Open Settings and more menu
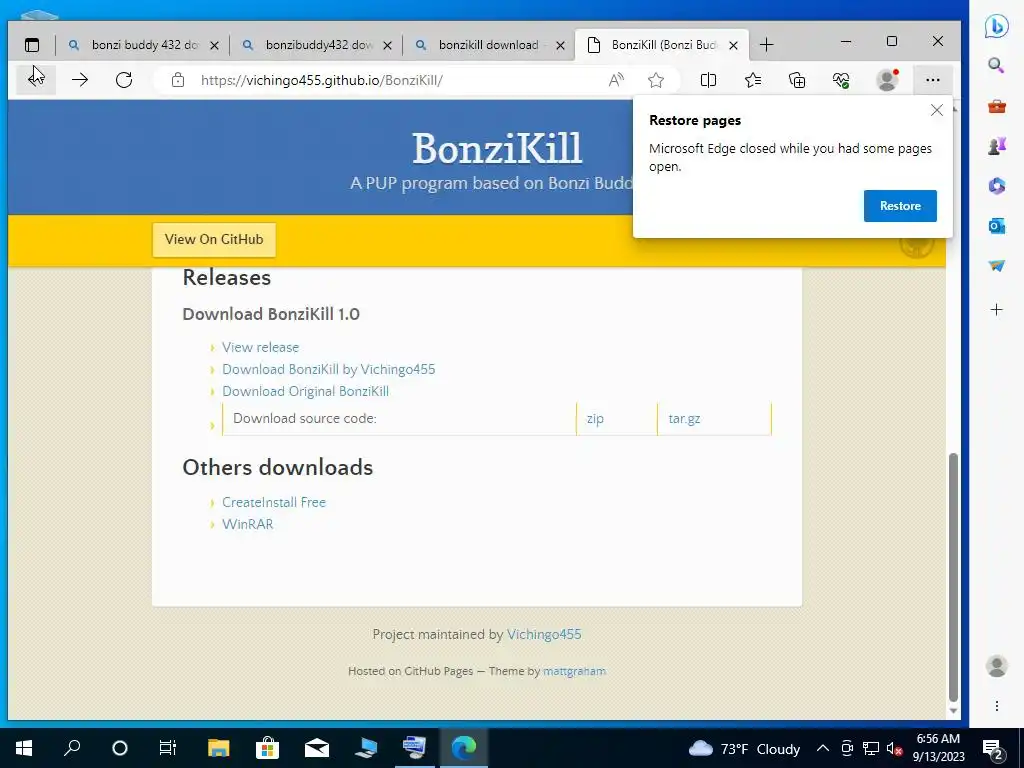This screenshot has width=1024, height=768. click(933, 80)
